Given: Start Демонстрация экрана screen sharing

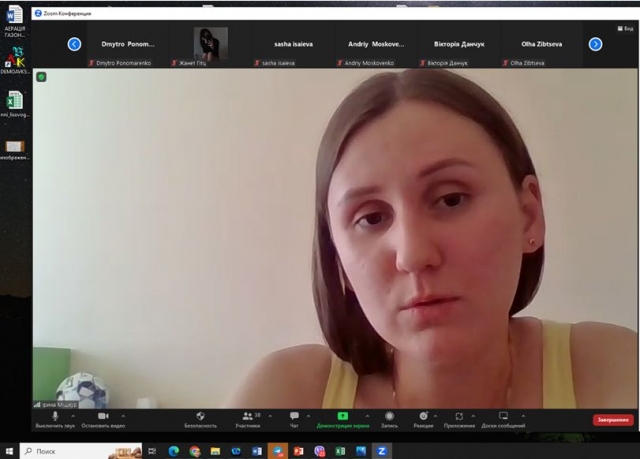Looking at the screenshot, I should [343, 419].
